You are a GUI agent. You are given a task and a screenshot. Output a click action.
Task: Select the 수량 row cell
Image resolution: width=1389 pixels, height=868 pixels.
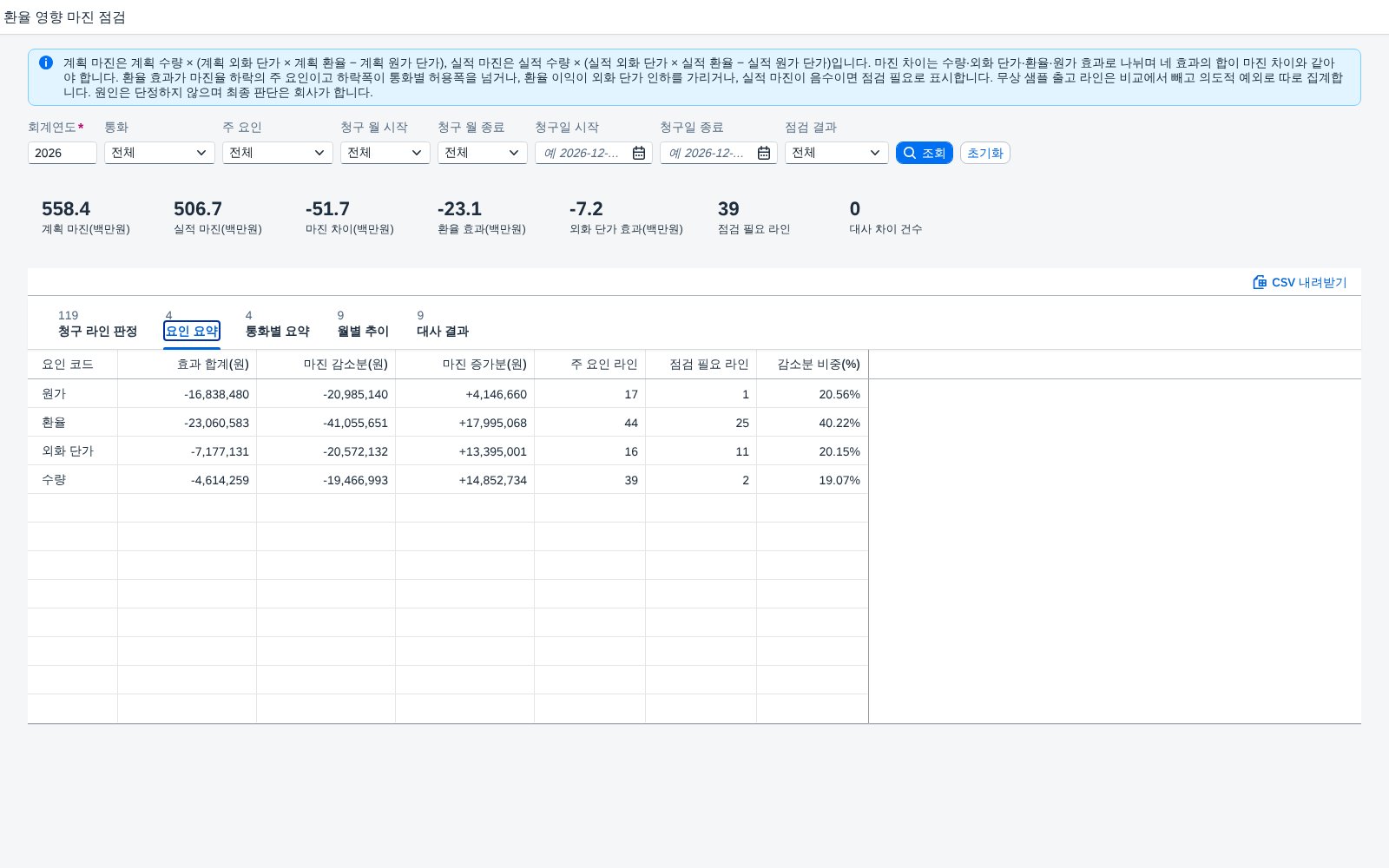click(x=73, y=480)
